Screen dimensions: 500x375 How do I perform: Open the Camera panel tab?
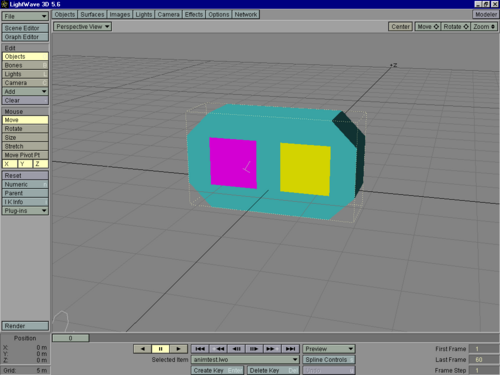click(168, 15)
